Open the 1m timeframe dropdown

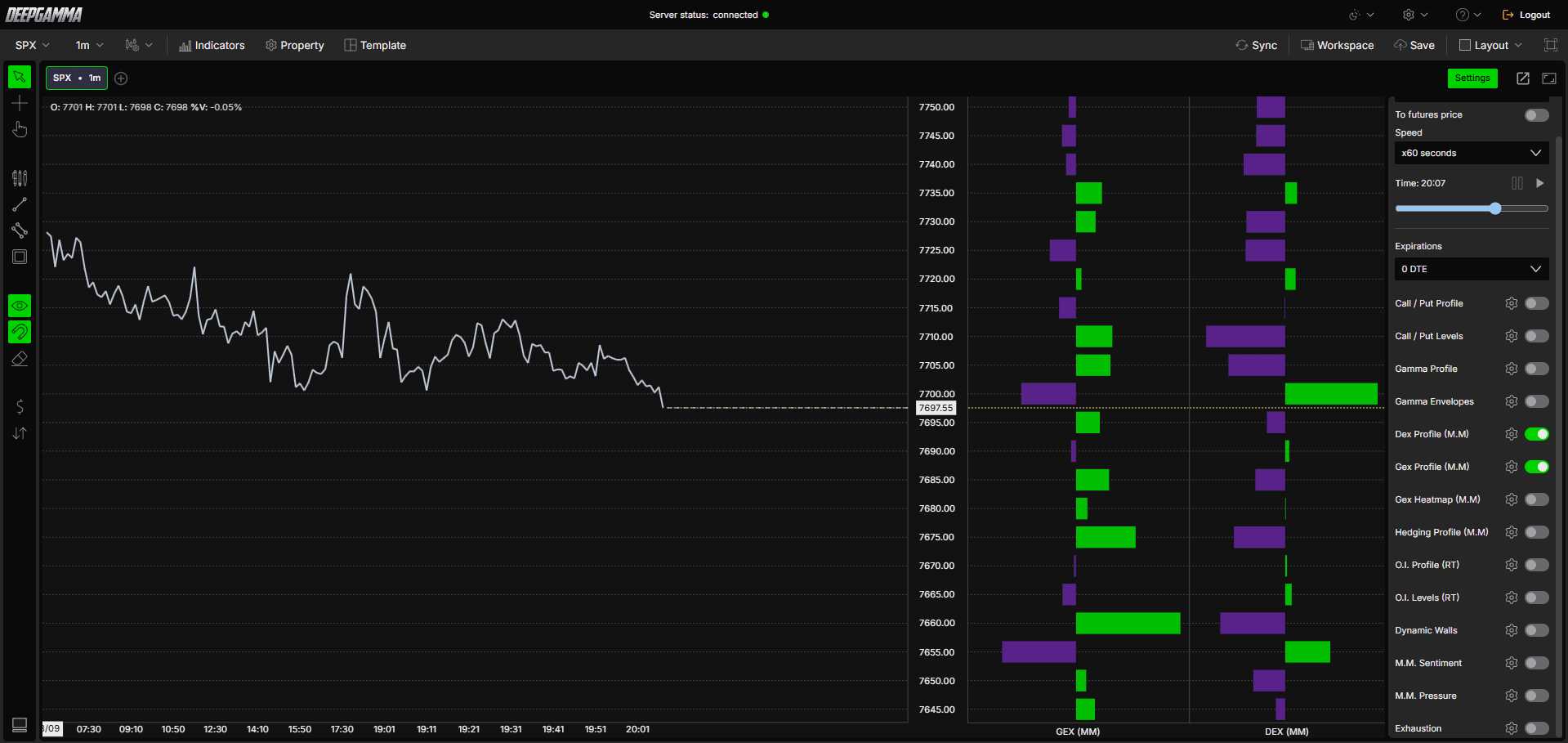tap(90, 45)
